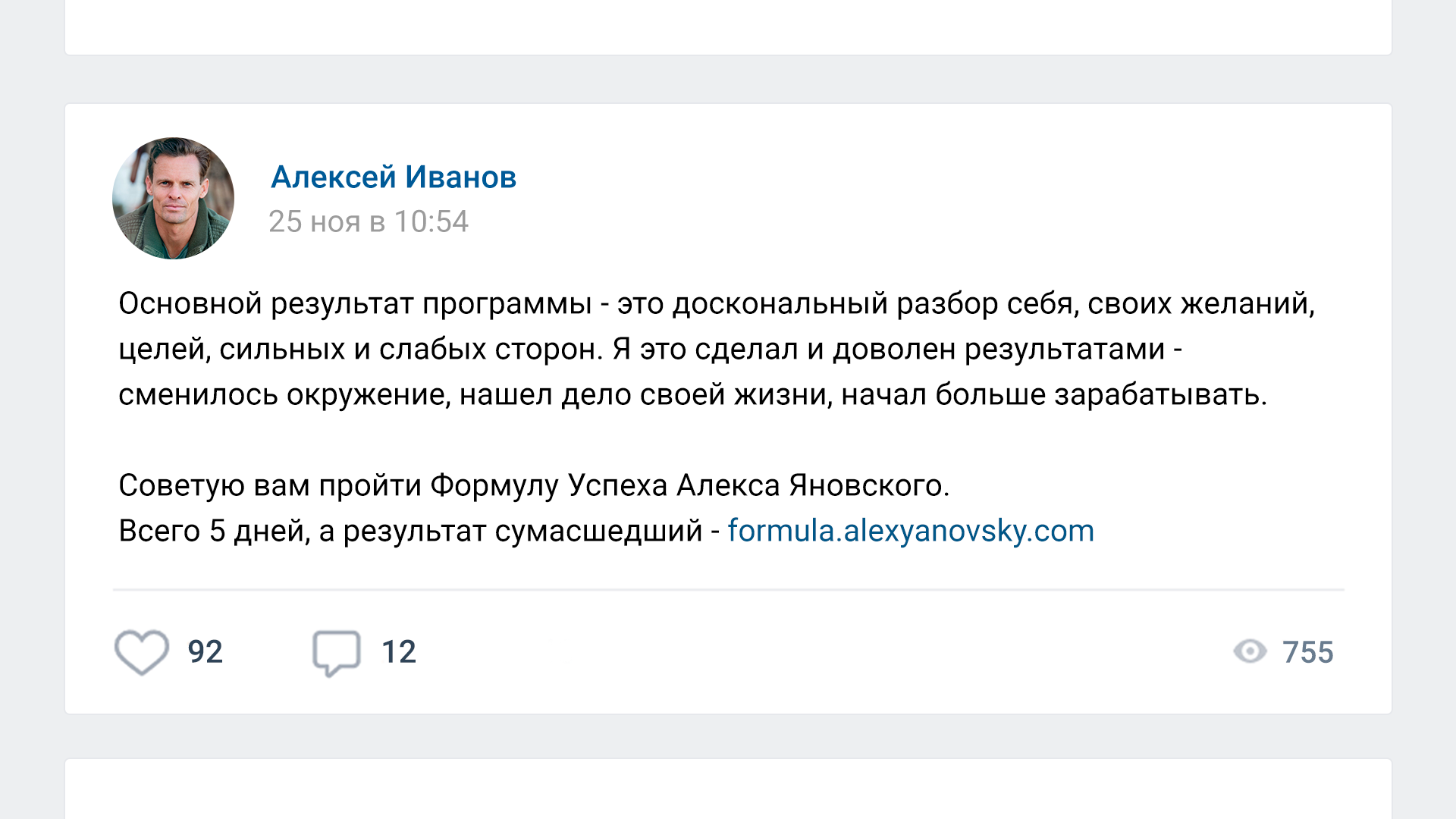Viewport: 1456px width, 819px height.
Task: Click the divider line above the like counter
Action: tap(728, 589)
